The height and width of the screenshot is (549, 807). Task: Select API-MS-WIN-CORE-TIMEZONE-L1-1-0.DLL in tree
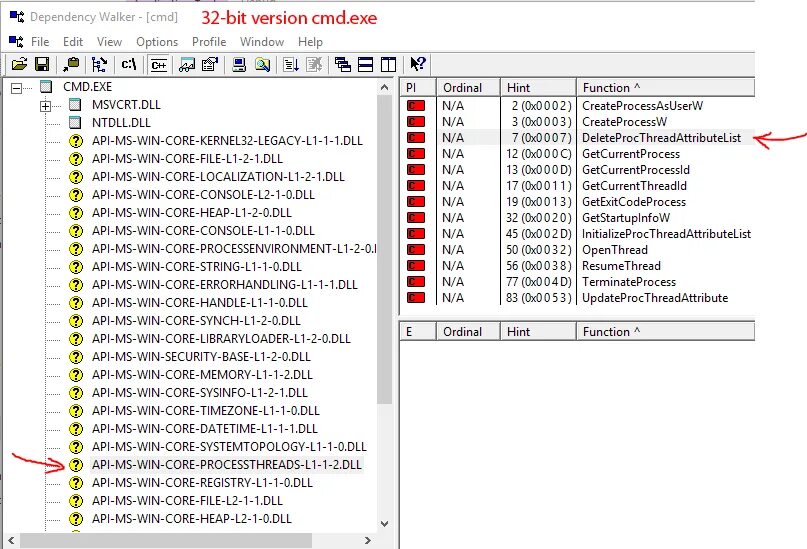(x=206, y=411)
